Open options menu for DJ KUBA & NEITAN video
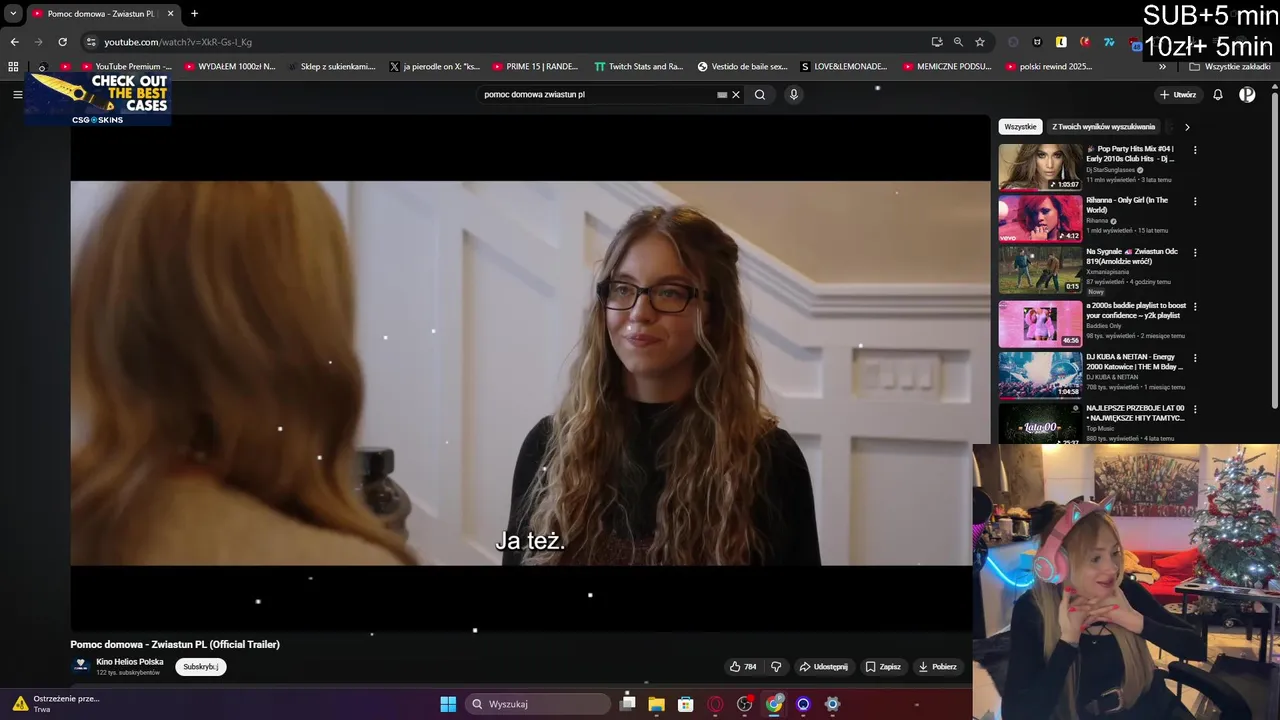1280x720 pixels. pos(1195,357)
